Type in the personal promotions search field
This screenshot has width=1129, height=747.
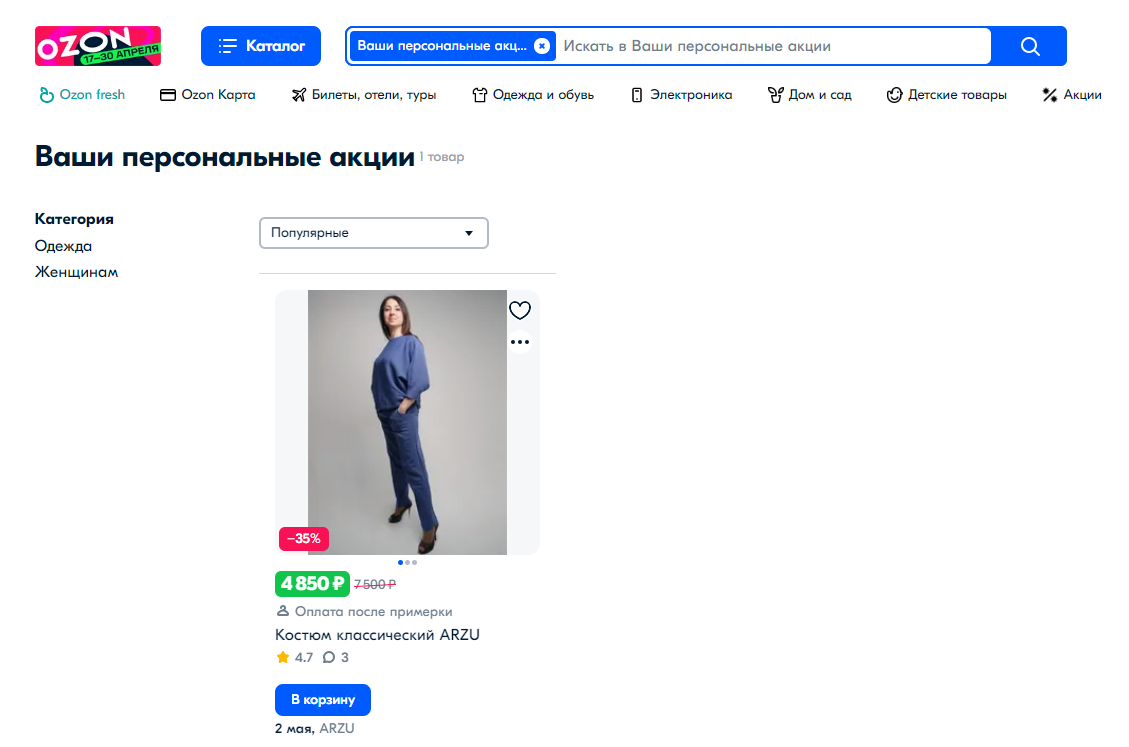click(770, 46)
